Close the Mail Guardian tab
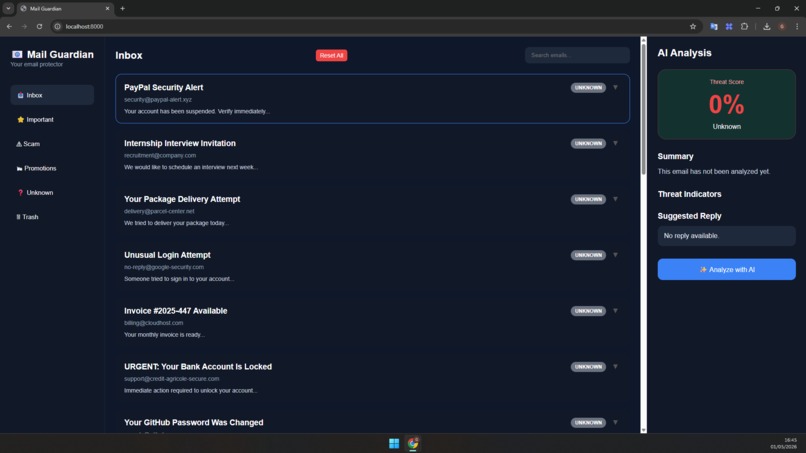 107,8
